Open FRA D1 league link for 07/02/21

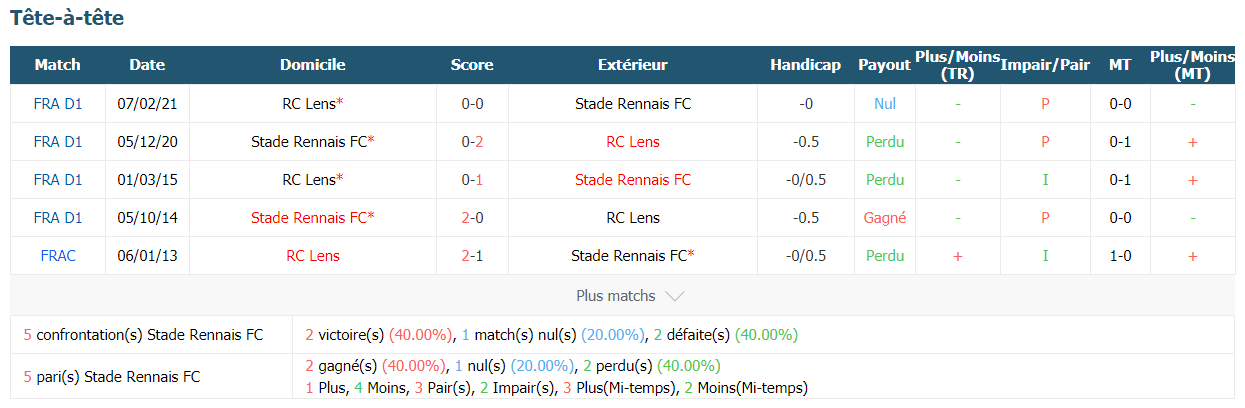pos(58,103)
